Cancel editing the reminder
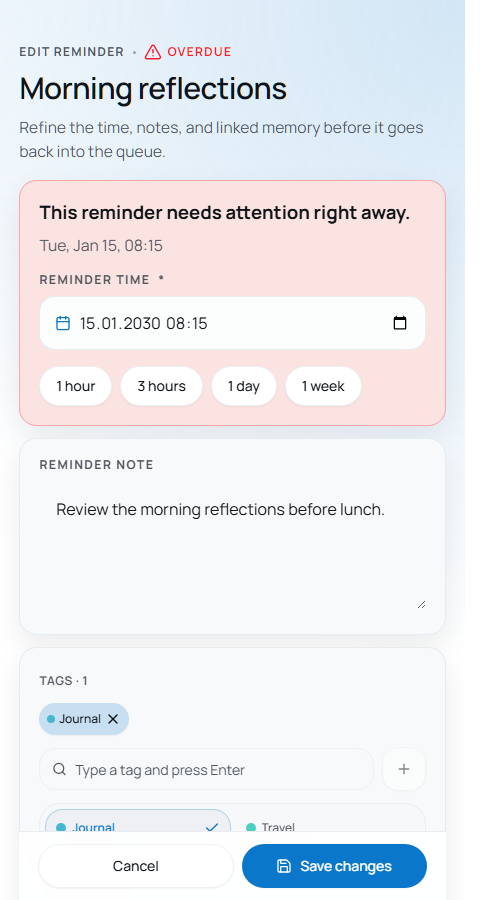 click(136, 866)
